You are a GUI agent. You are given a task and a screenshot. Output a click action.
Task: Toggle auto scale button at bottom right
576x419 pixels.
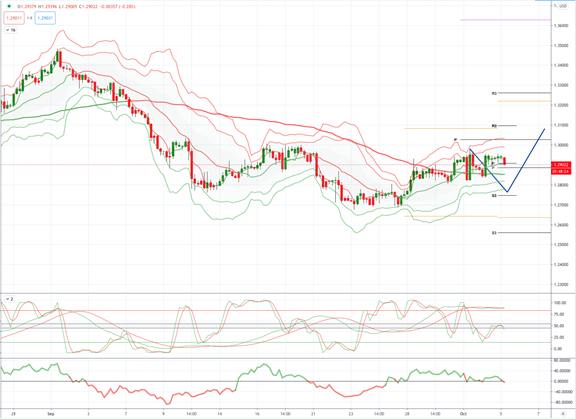tap(563, 413)
